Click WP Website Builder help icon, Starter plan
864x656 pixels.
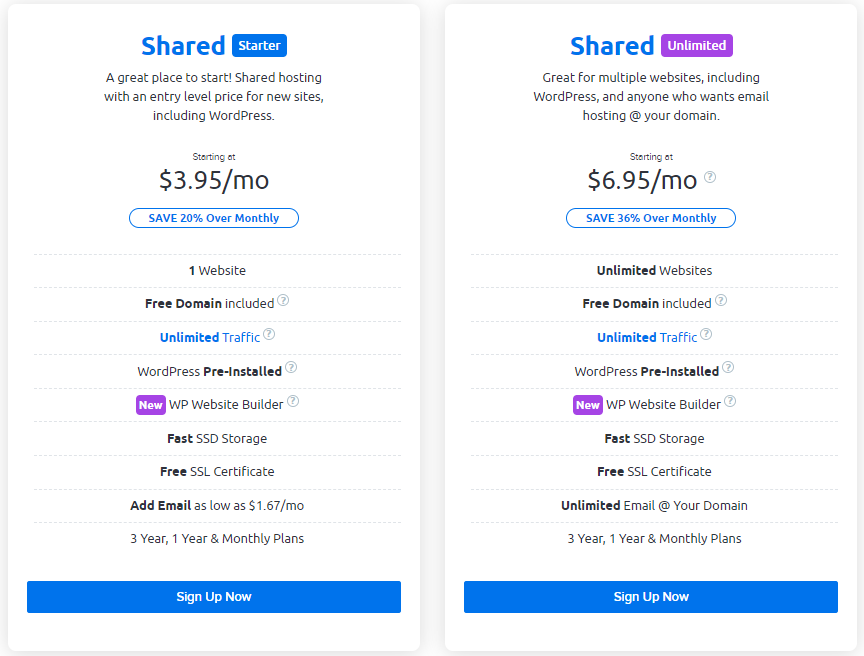click(x=293, y=401)
